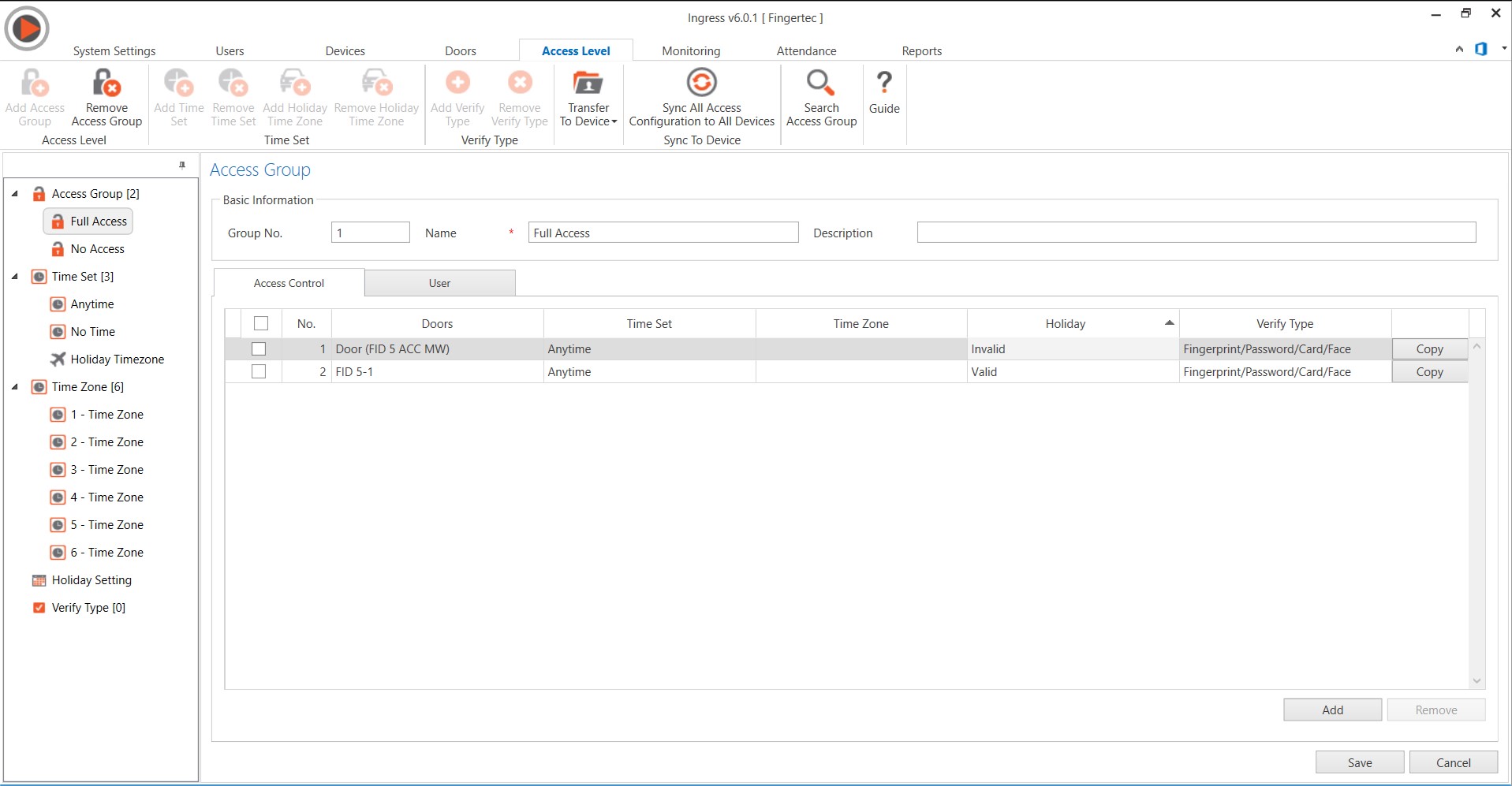The width and height of the screenshot is (1512, 786).
Task: Open Search Access Group tool
Action: 820,83
